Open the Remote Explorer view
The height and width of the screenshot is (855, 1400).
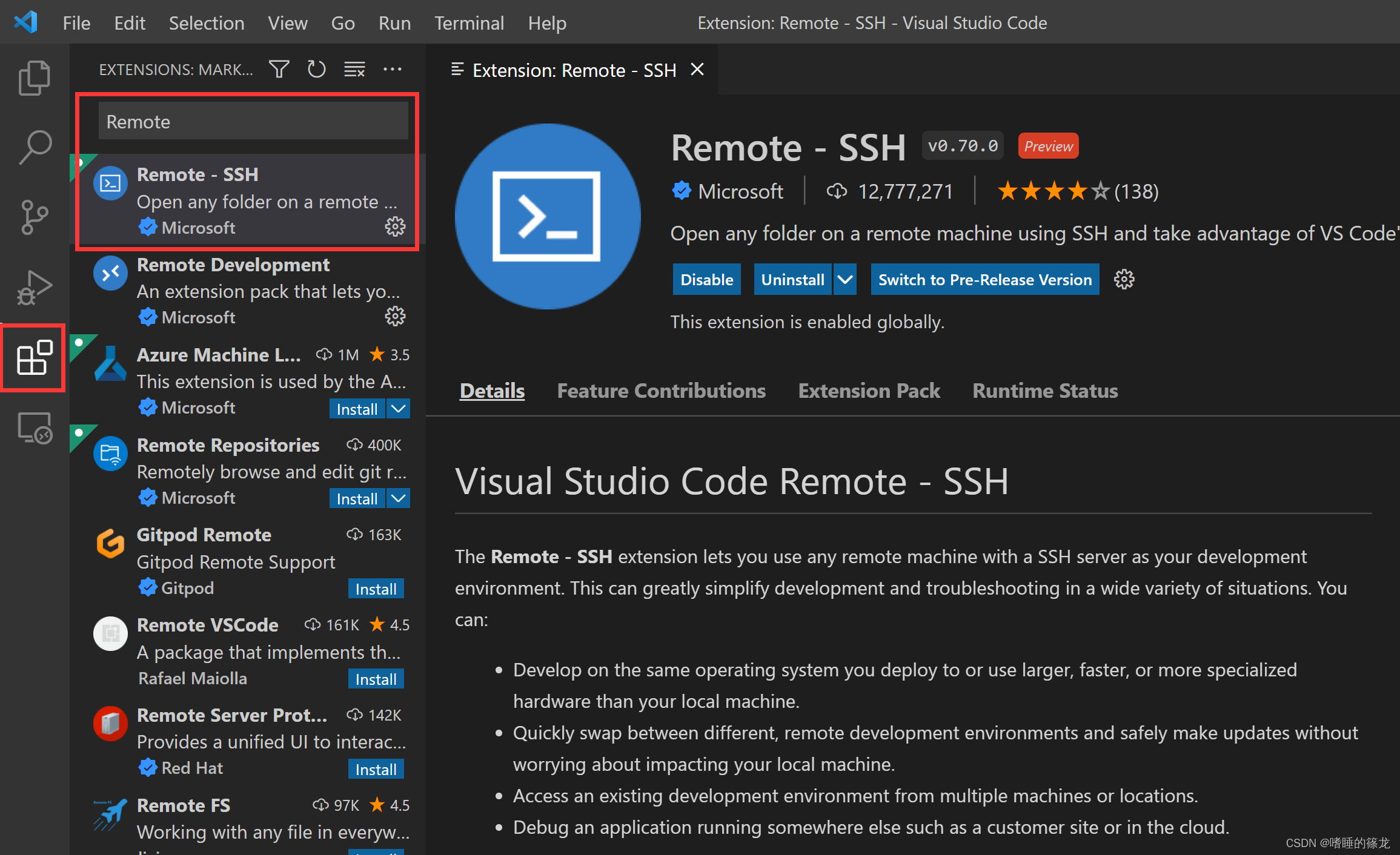pyautogui.click(x=34, y=429)
